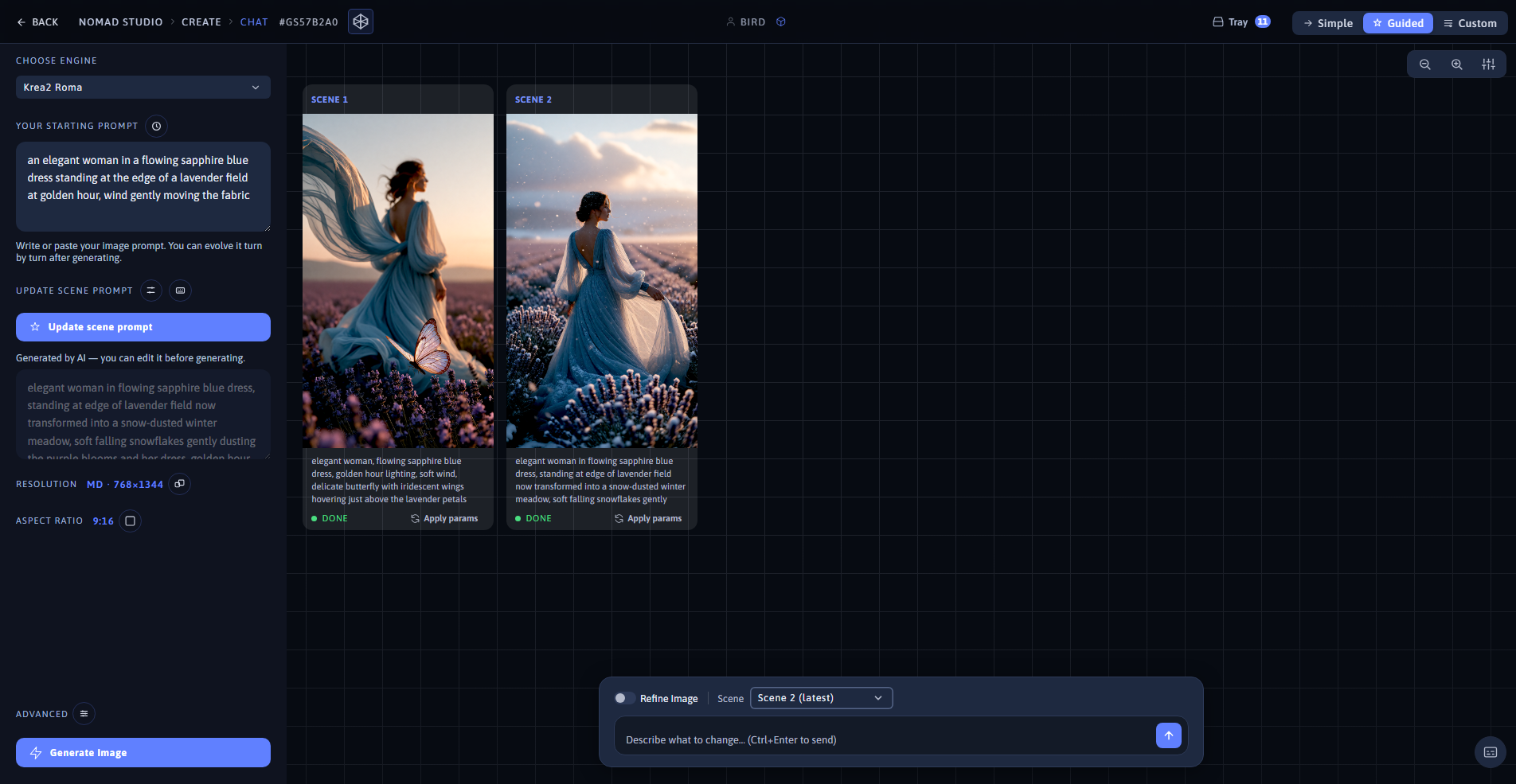Go back with the Back arrow

(37, 21)
